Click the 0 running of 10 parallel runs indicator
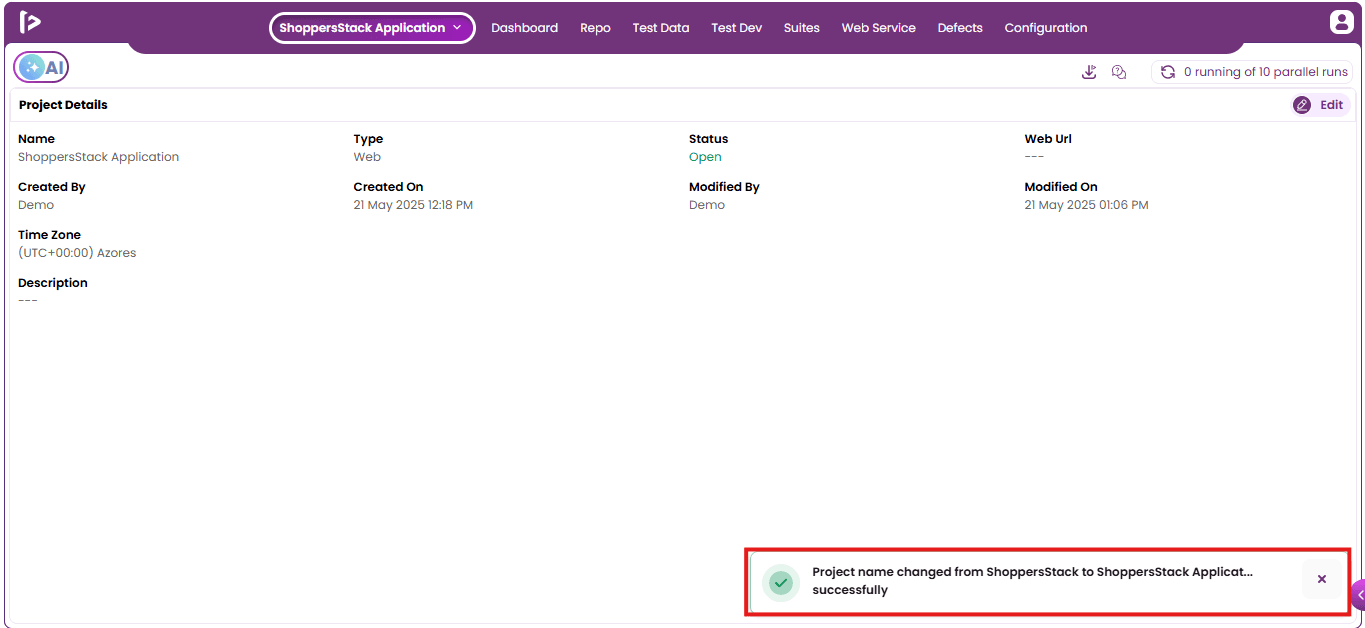 coord(1252,72)
